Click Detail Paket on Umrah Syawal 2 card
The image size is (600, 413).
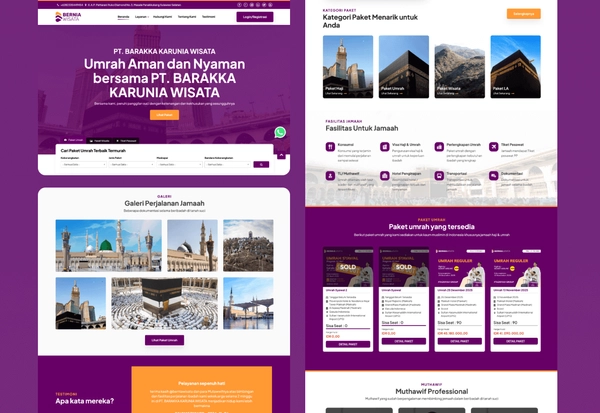[348, 344]
